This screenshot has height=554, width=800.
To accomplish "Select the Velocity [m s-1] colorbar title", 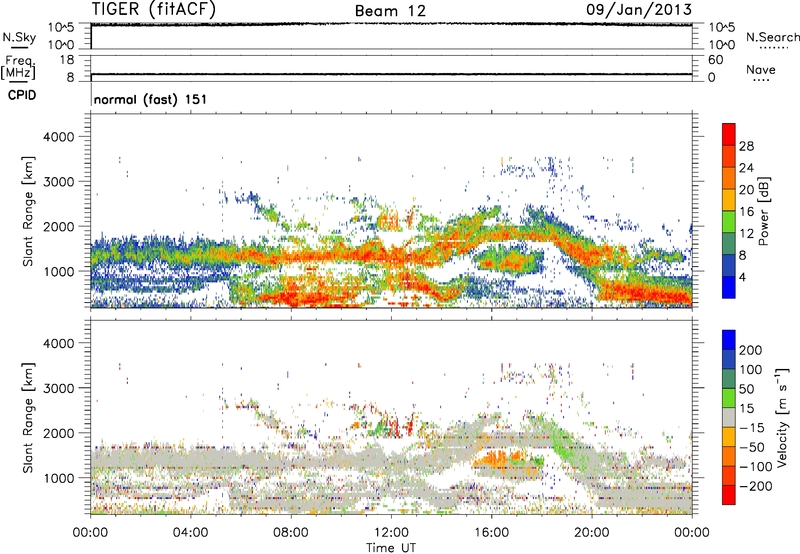I will (x=782, y=418).
